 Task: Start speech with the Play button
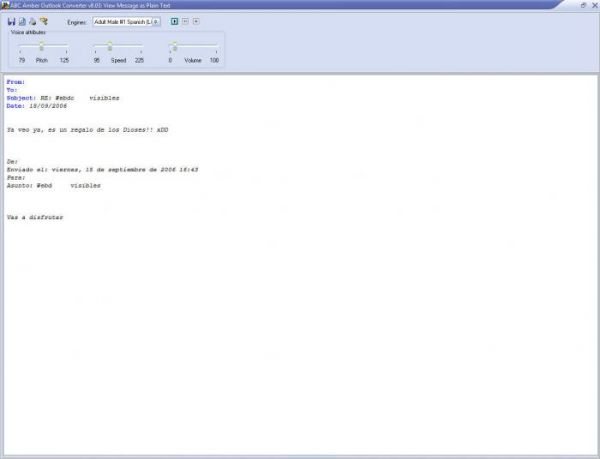point(174,21)
